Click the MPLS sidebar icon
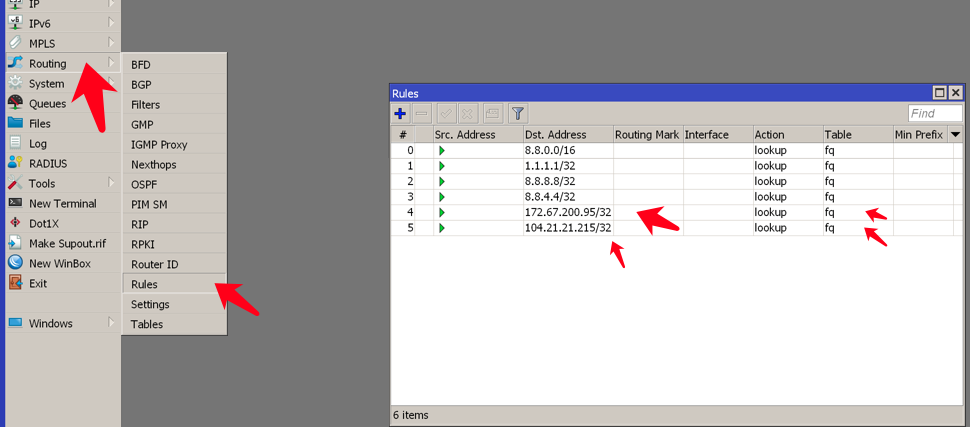 click(16, 43)
